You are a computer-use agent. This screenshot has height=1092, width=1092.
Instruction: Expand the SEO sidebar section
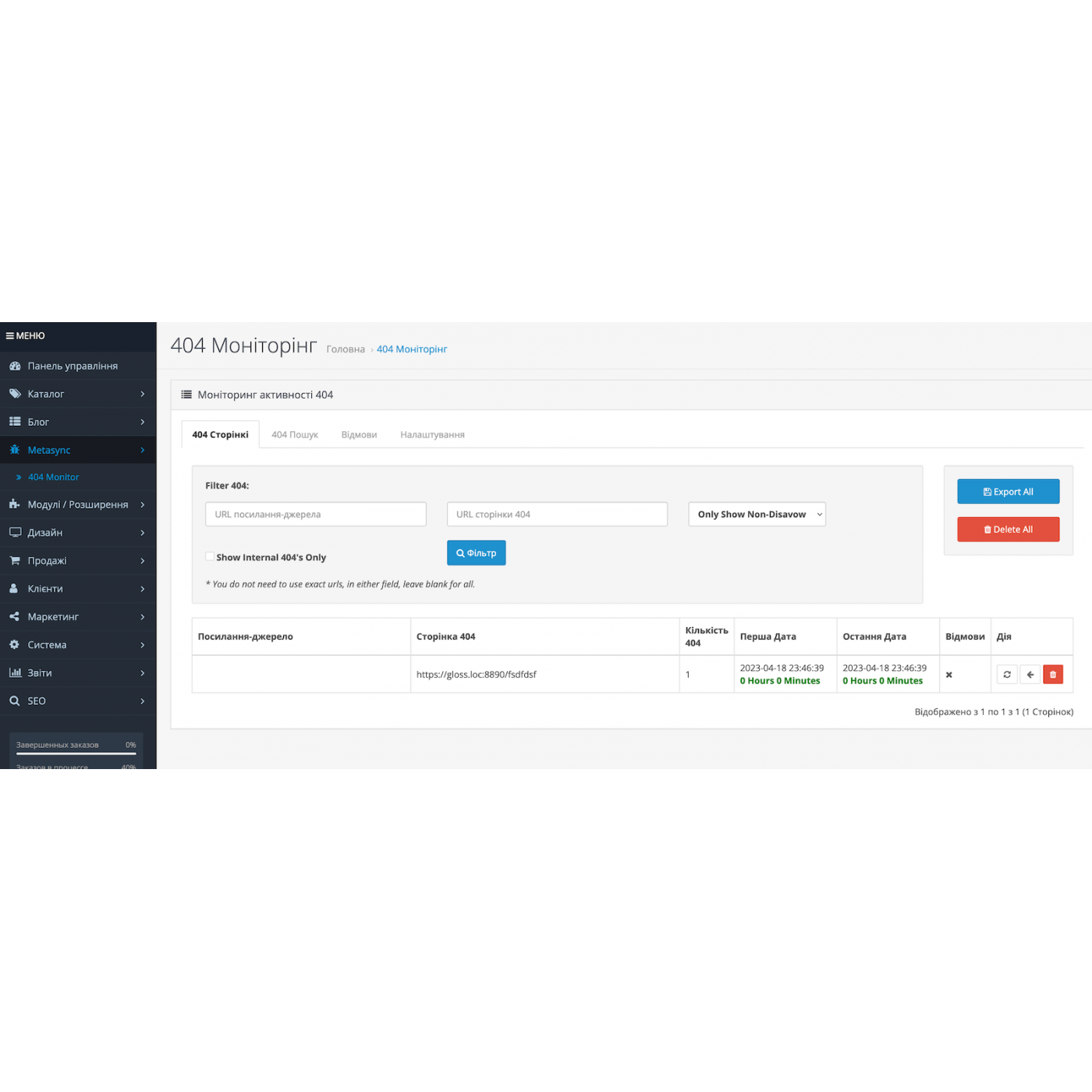78,701
